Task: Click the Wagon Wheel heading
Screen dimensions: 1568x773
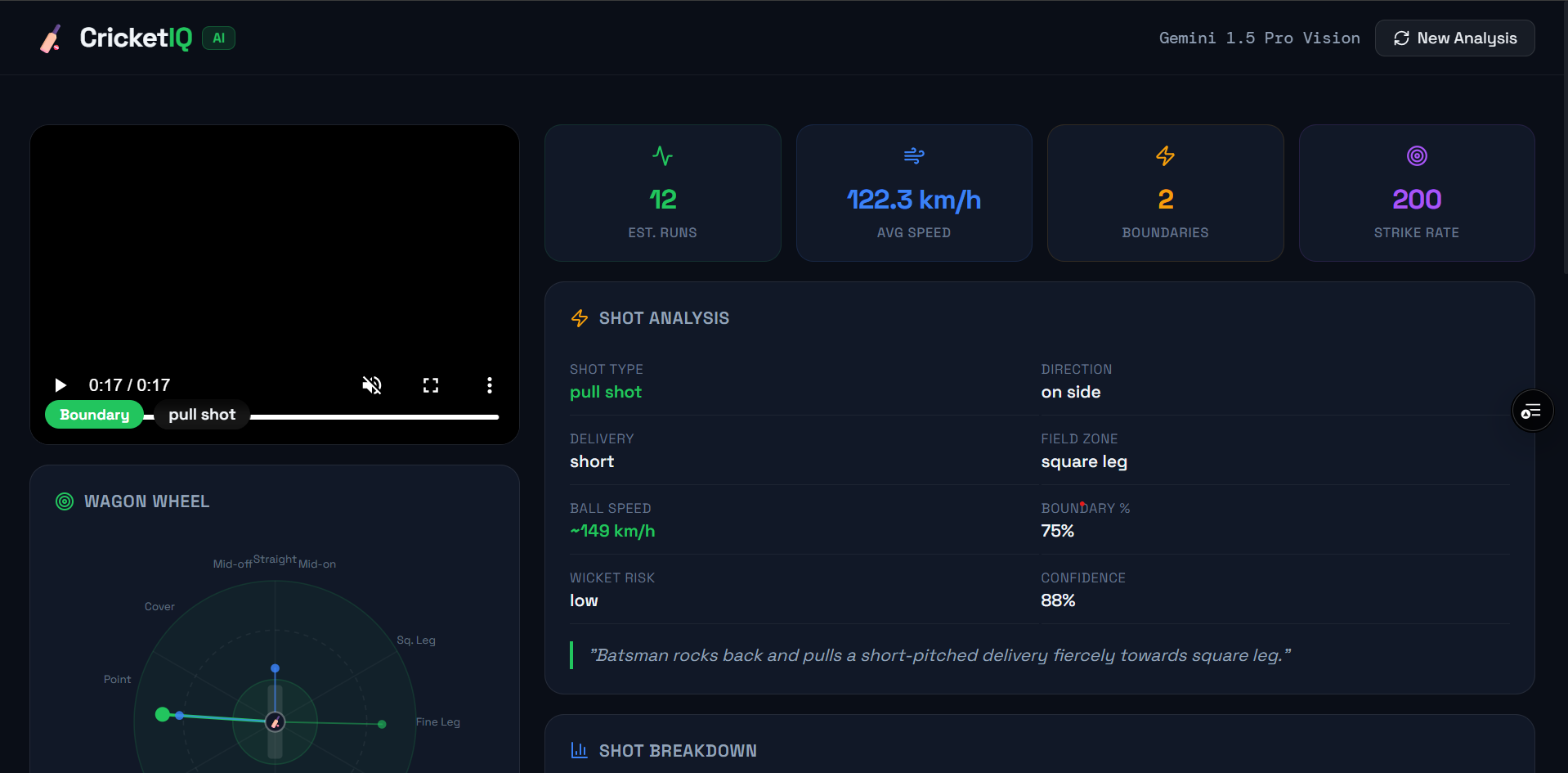Action: (146, 501)
